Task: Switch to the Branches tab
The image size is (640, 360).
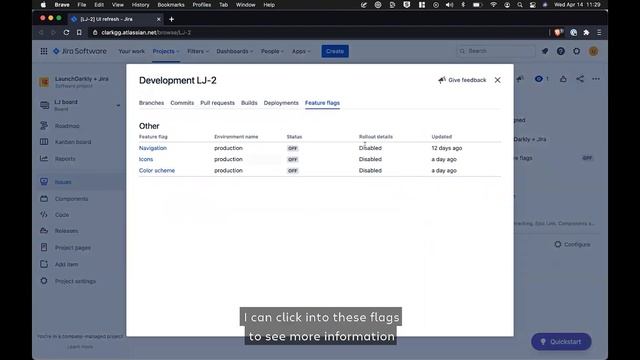Action: coord(151,103)
